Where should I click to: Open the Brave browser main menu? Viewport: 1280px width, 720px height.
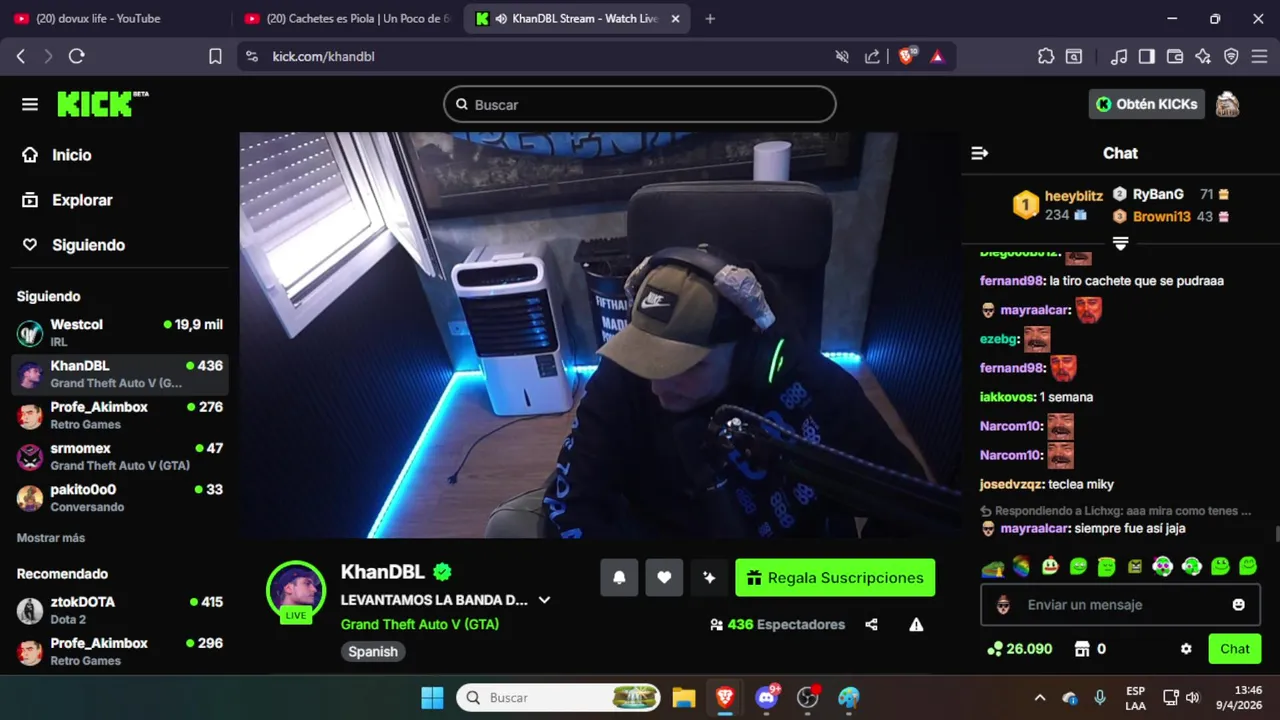1259,56
